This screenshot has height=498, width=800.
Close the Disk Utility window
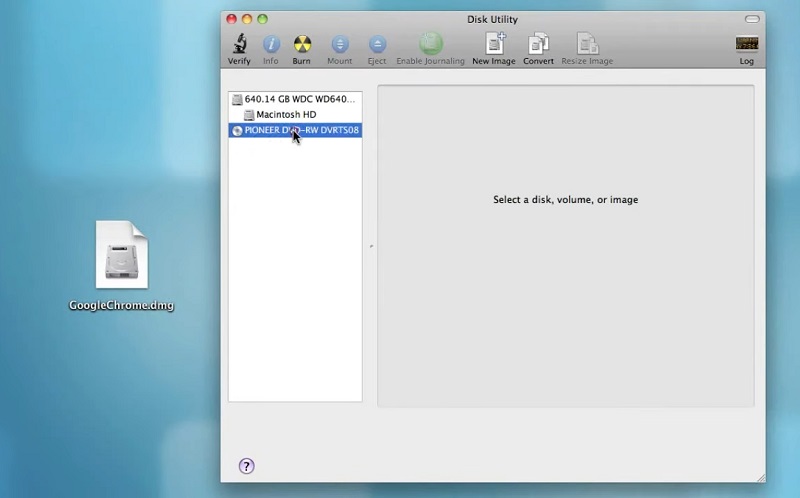point(232,19)
